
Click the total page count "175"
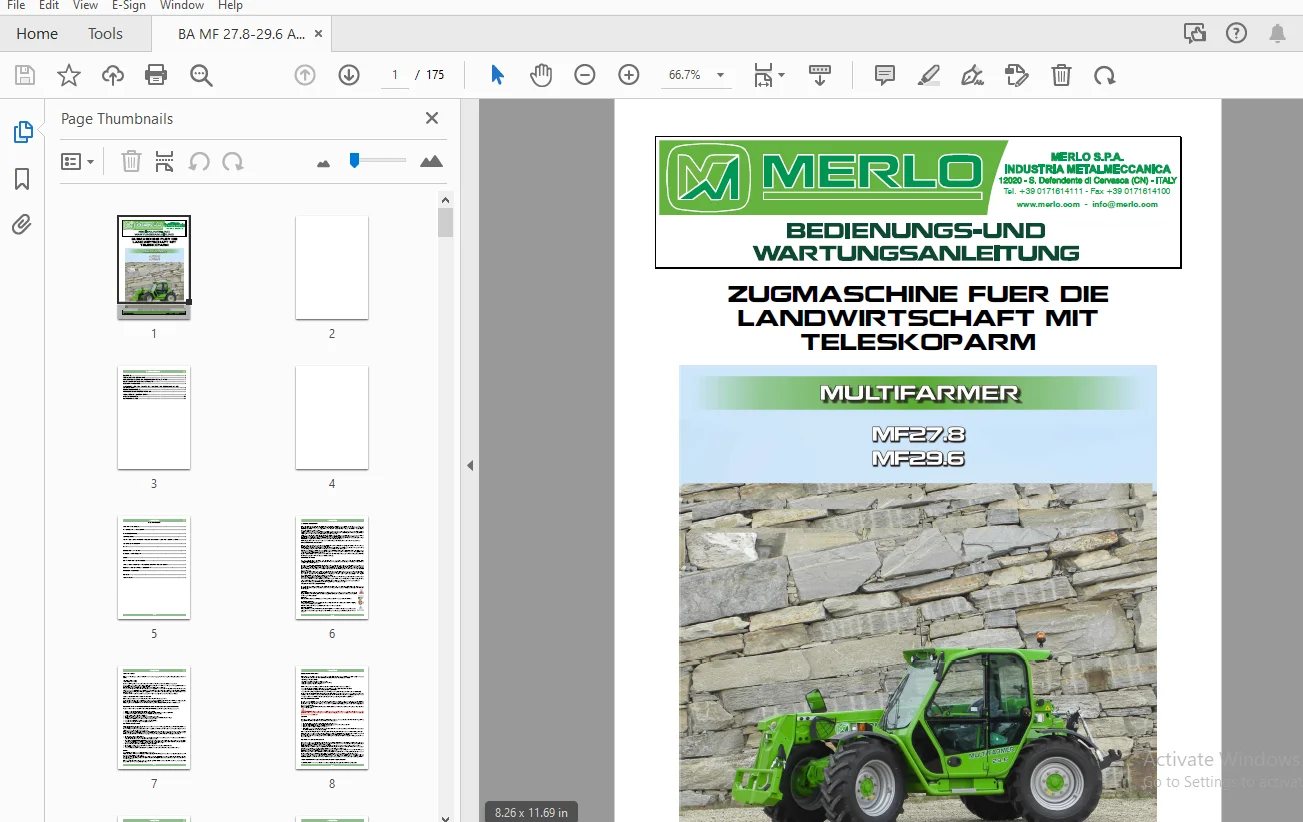point(435,75)
